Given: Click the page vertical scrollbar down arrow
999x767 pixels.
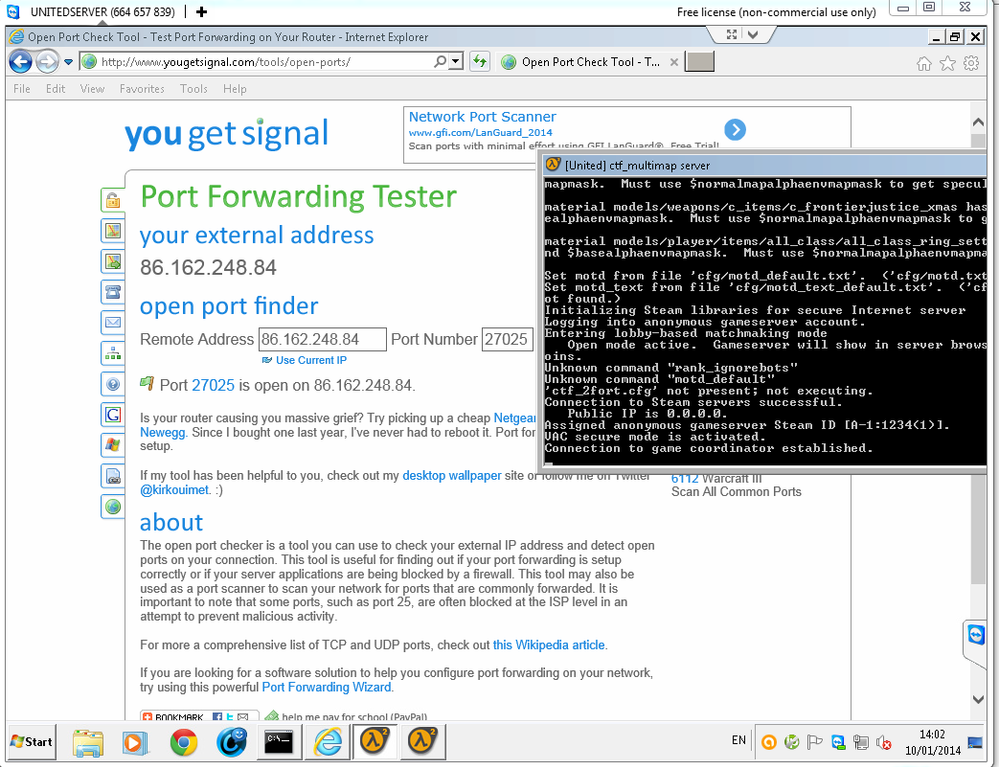Looking at the screenshot, I should click(979, 699).
